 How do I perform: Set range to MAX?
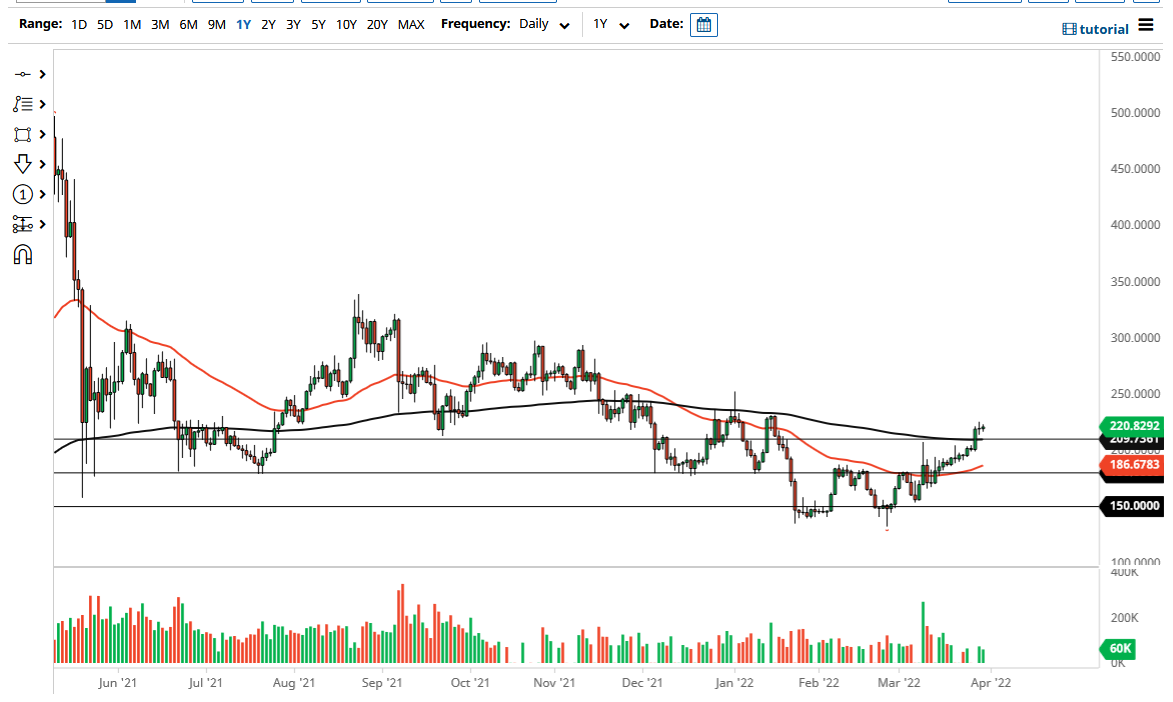pos(411,25)
